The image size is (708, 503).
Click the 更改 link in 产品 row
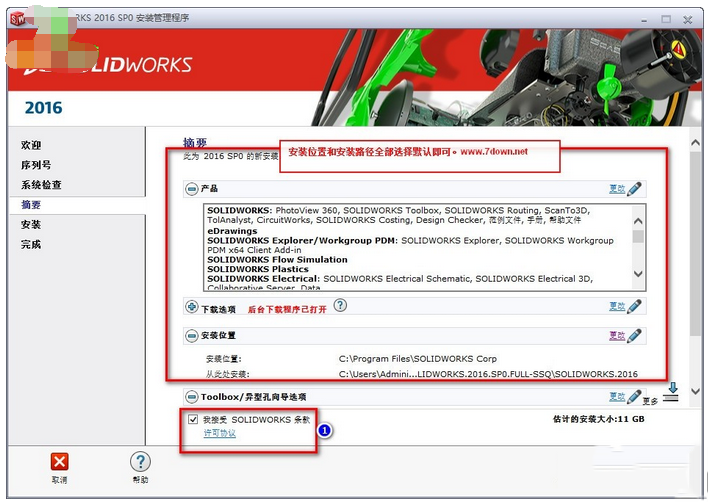coord(617,189)
